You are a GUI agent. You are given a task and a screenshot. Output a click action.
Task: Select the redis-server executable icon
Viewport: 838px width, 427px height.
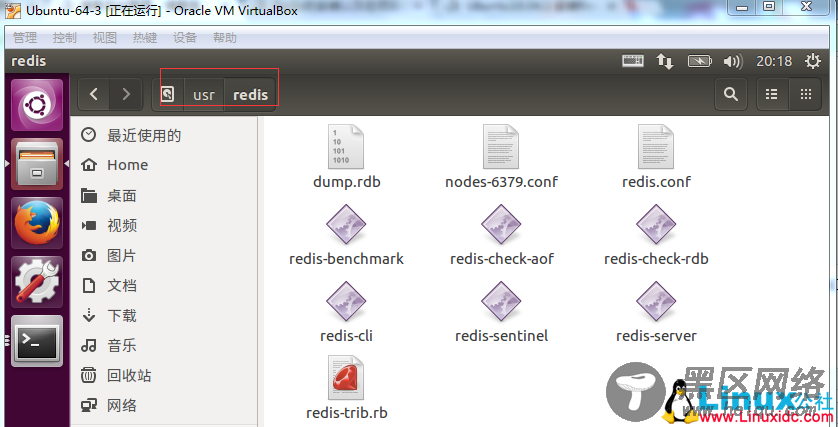(x=656, y=301)
